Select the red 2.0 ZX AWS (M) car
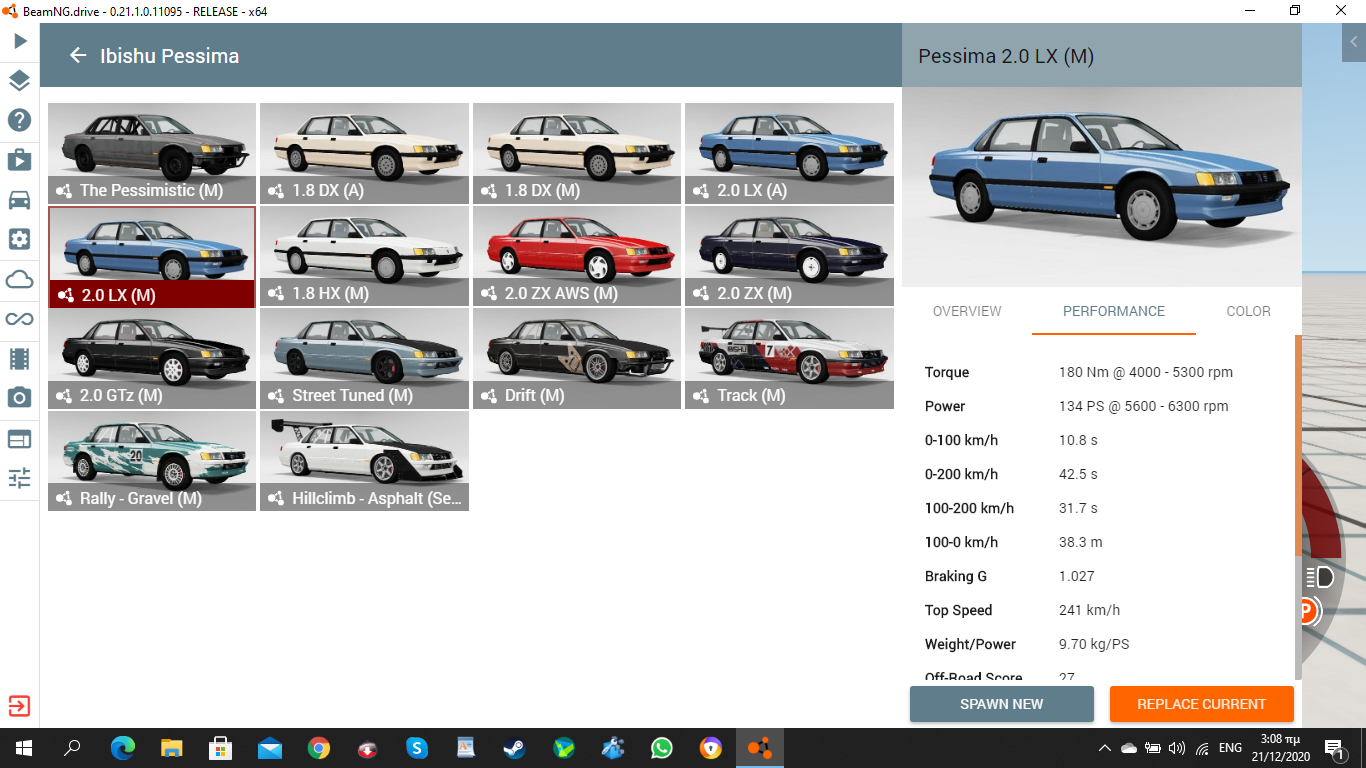1366x768 pixels. tap(577, 256)
